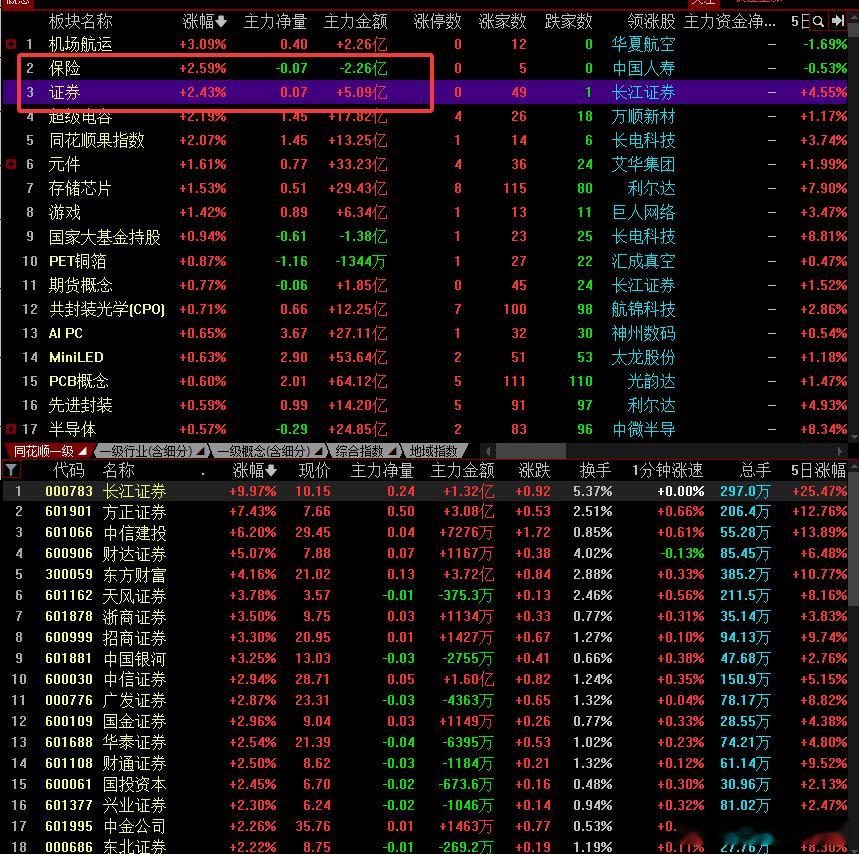Select stock 中信证券 in list
The width and height of the screenshot is (859, 854).
pyautogui.click(x=425, y=679)
